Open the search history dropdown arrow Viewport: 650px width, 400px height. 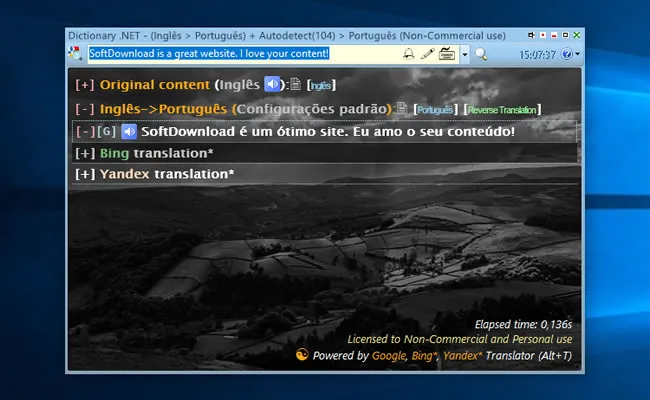(x=465, y=54)
